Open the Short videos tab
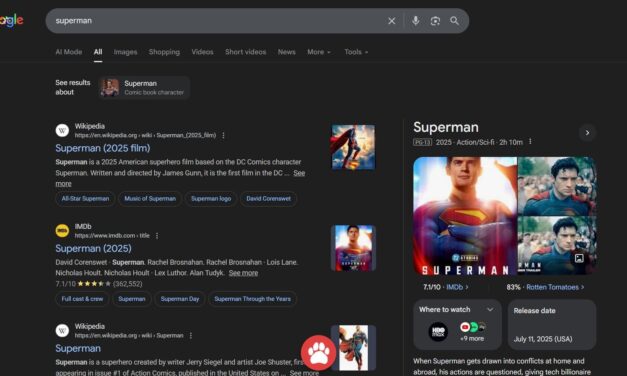This screenshot has width=627, height=376. click(246, 52)
